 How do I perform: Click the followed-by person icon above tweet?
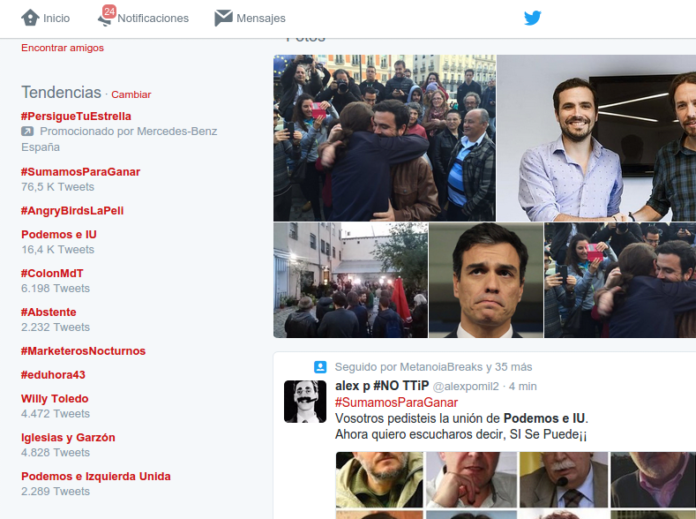[x=320, y=367]
